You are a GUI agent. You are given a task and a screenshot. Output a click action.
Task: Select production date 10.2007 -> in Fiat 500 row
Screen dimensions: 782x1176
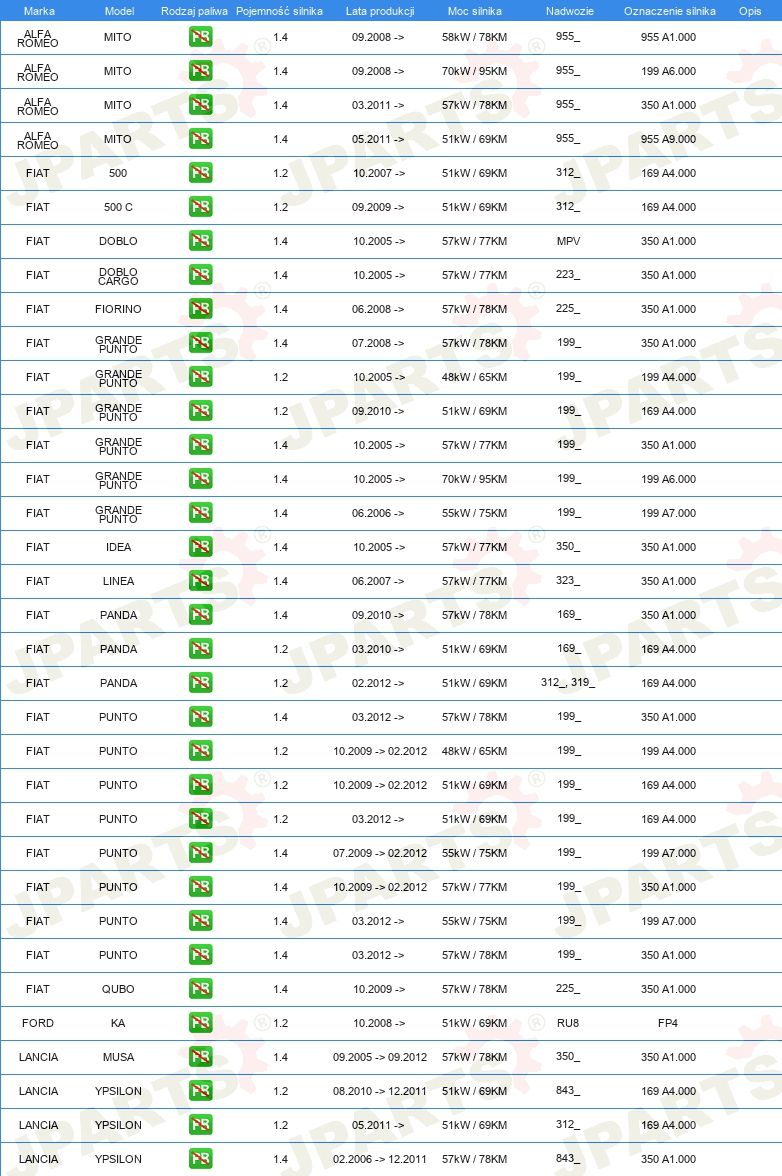379,173
